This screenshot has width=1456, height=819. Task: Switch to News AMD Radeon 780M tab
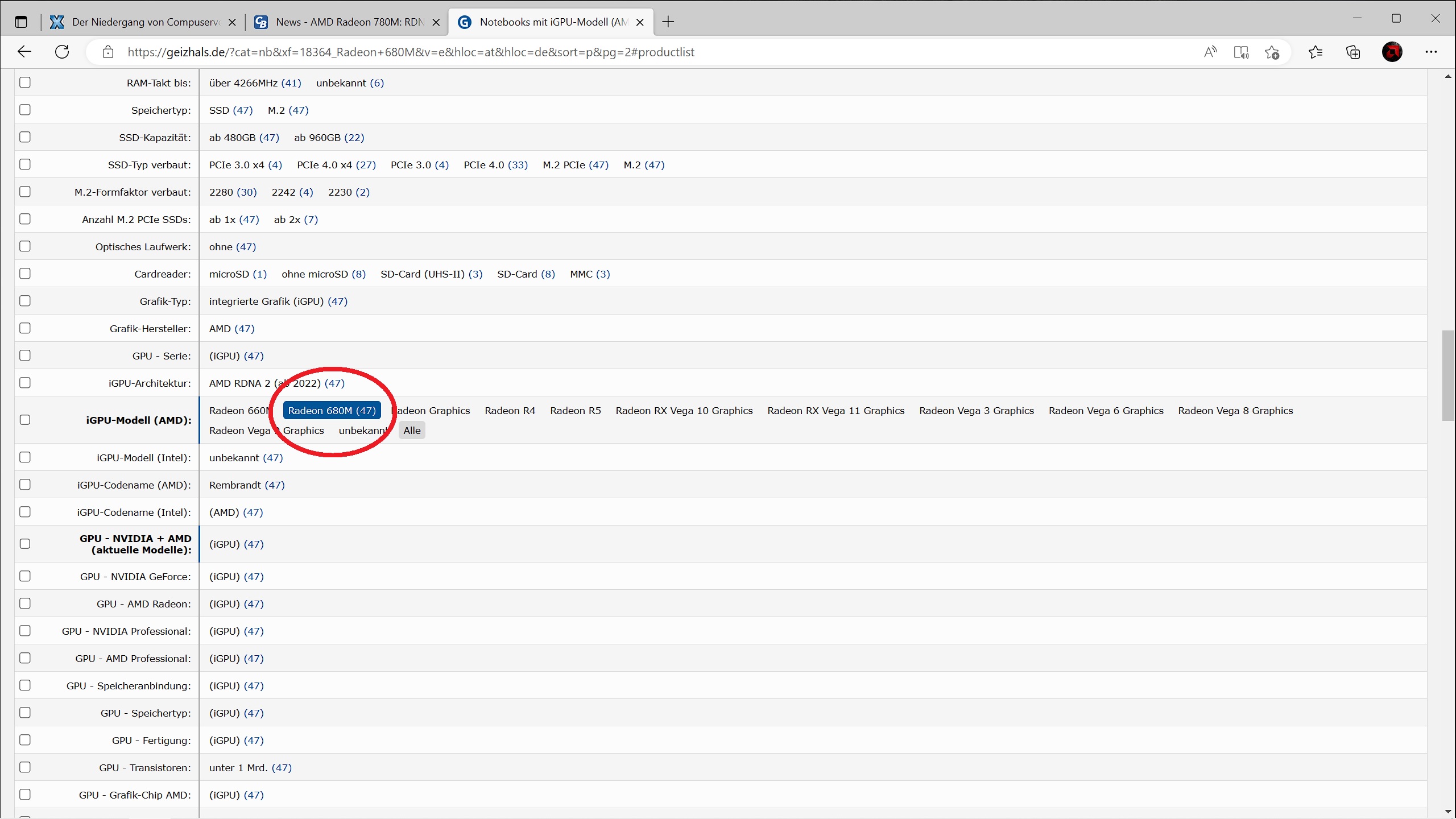click(349, 22)
